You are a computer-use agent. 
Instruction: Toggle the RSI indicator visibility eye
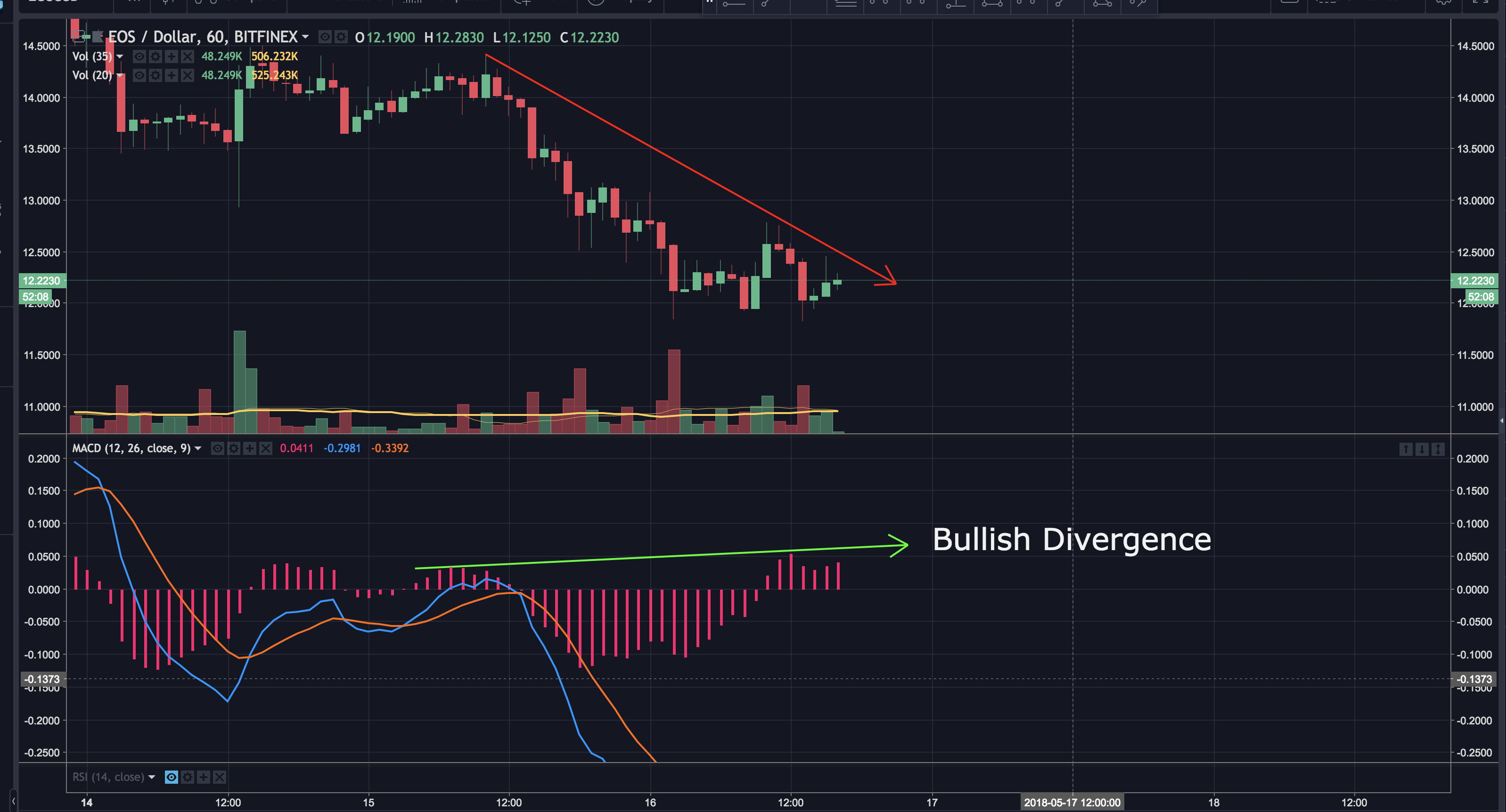(x=172, y=777)
